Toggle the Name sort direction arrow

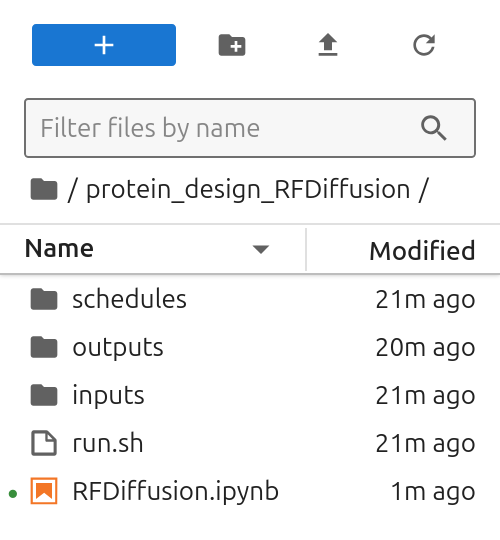coord(261,249)
